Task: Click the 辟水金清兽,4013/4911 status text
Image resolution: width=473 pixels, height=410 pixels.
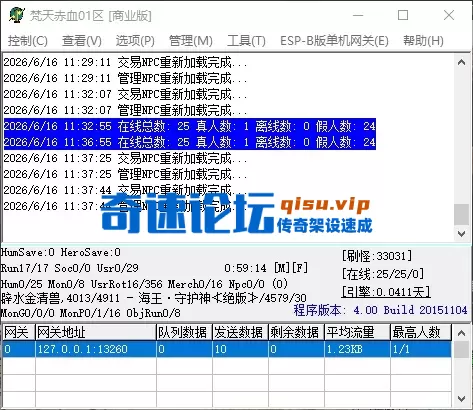Action: [x=60, y=298]
